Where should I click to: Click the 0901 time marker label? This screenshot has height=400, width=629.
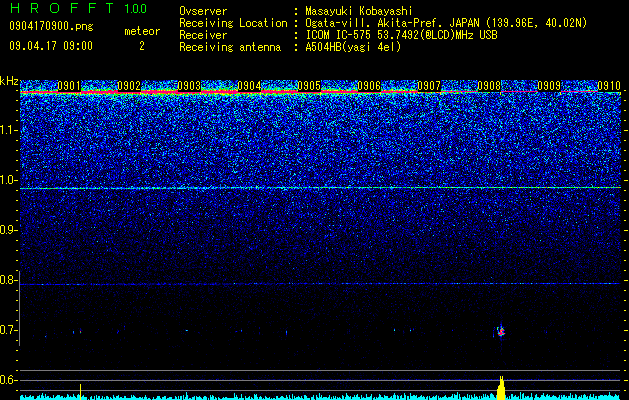click(69, 85)
